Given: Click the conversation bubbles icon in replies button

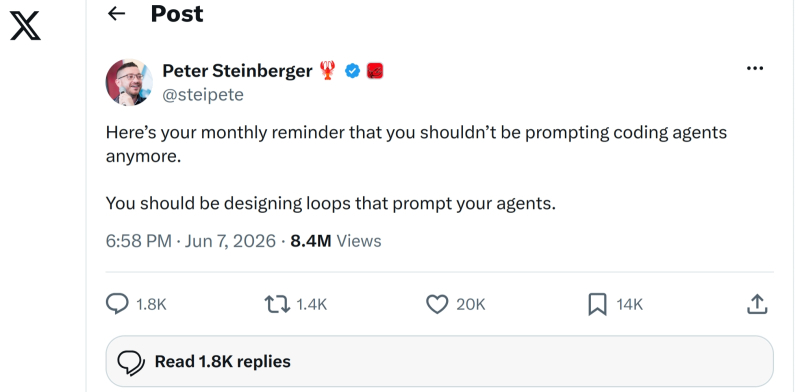Looking at the screenshot, I should pos(131,362).
